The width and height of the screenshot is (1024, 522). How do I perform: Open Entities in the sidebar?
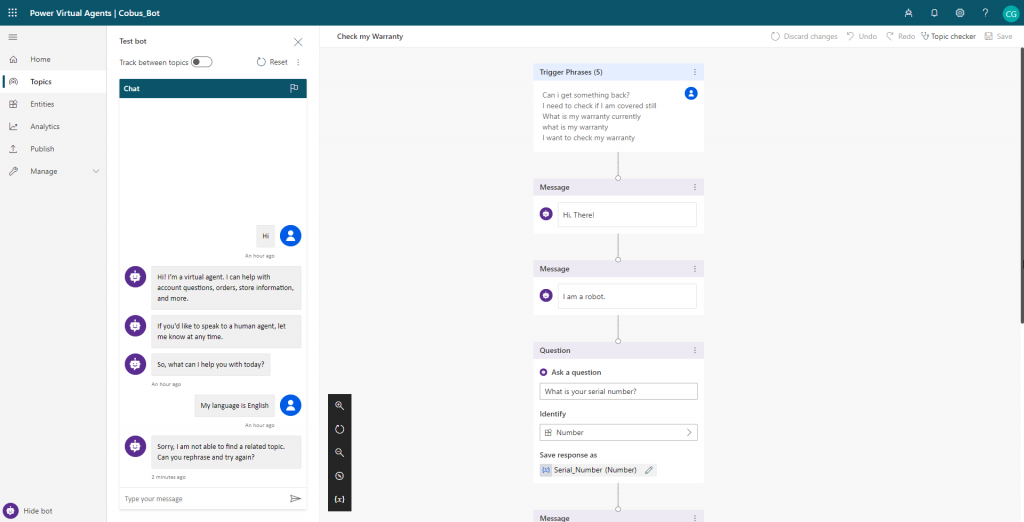point(53,104)
